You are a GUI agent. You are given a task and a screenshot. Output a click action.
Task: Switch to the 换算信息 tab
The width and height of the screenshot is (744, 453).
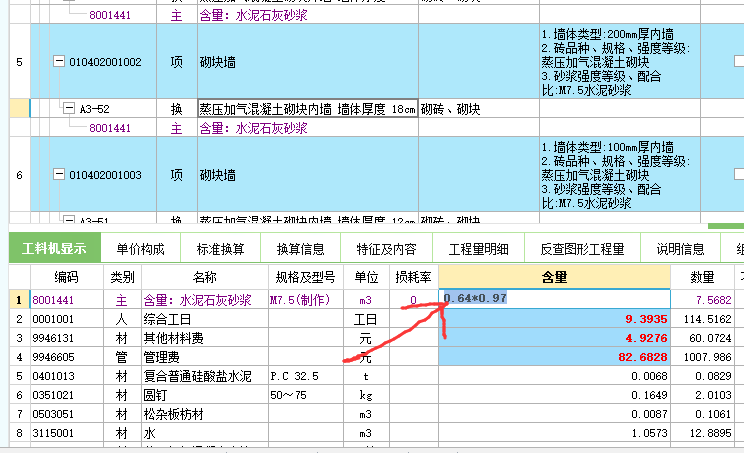tap(300, 249)
